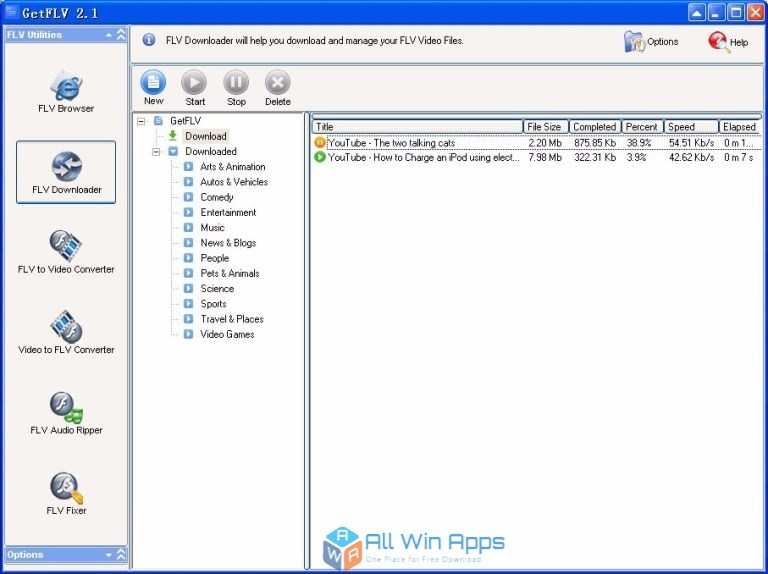Screen dimensions: 768x574
Task: Launch the FLV Audio Ripper
Action: [x=66, y=413]
